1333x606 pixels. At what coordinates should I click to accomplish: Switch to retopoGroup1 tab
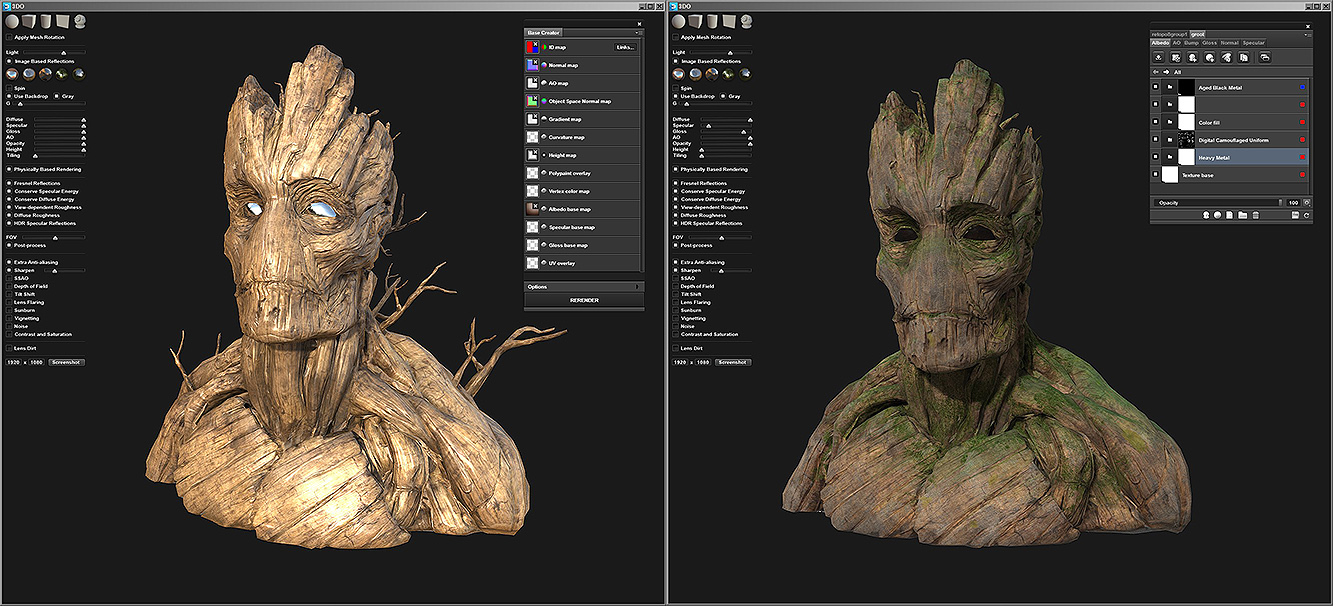tap(1169, 34)
